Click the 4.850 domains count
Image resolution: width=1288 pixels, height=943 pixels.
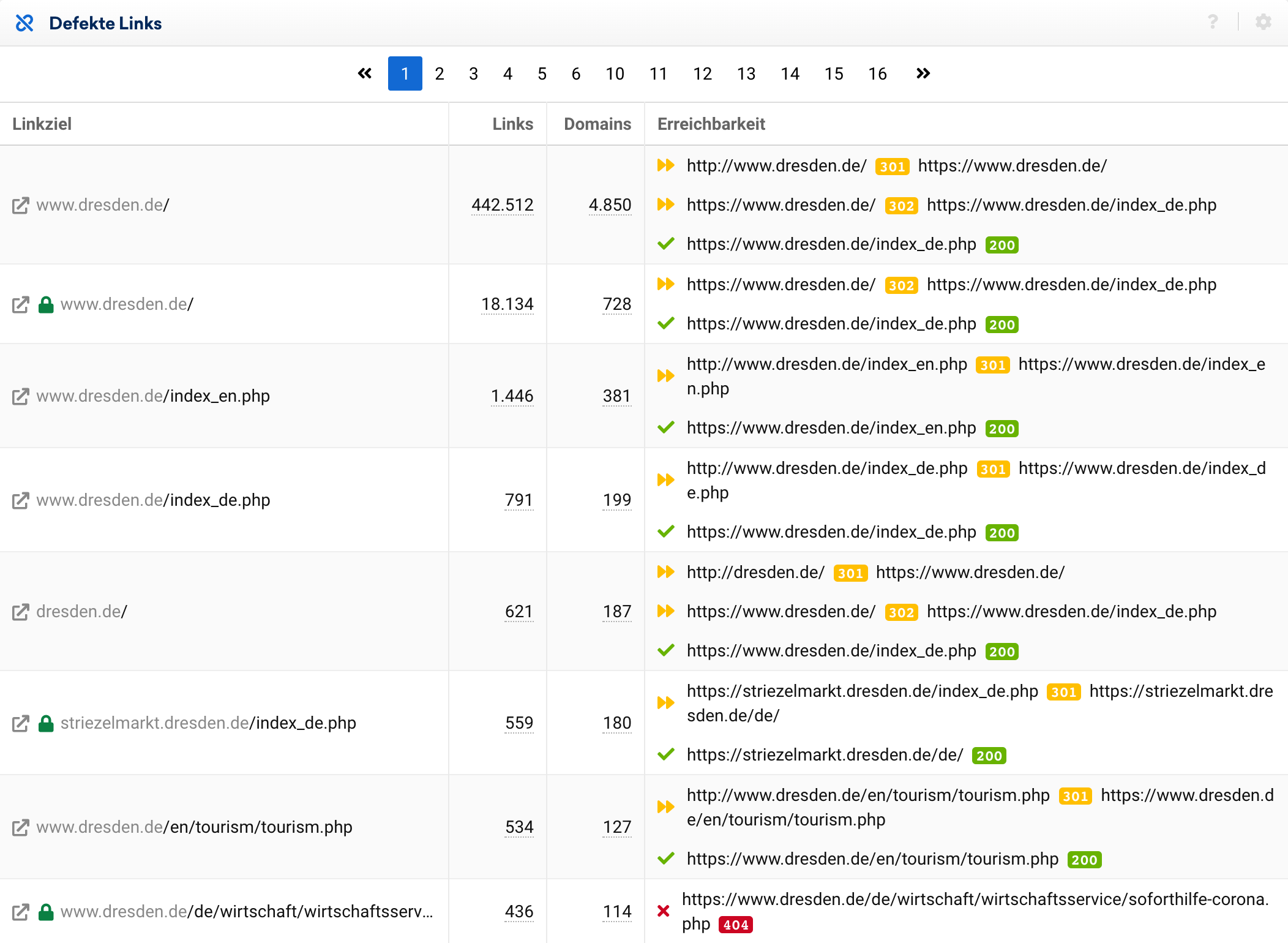pos(610,205)
